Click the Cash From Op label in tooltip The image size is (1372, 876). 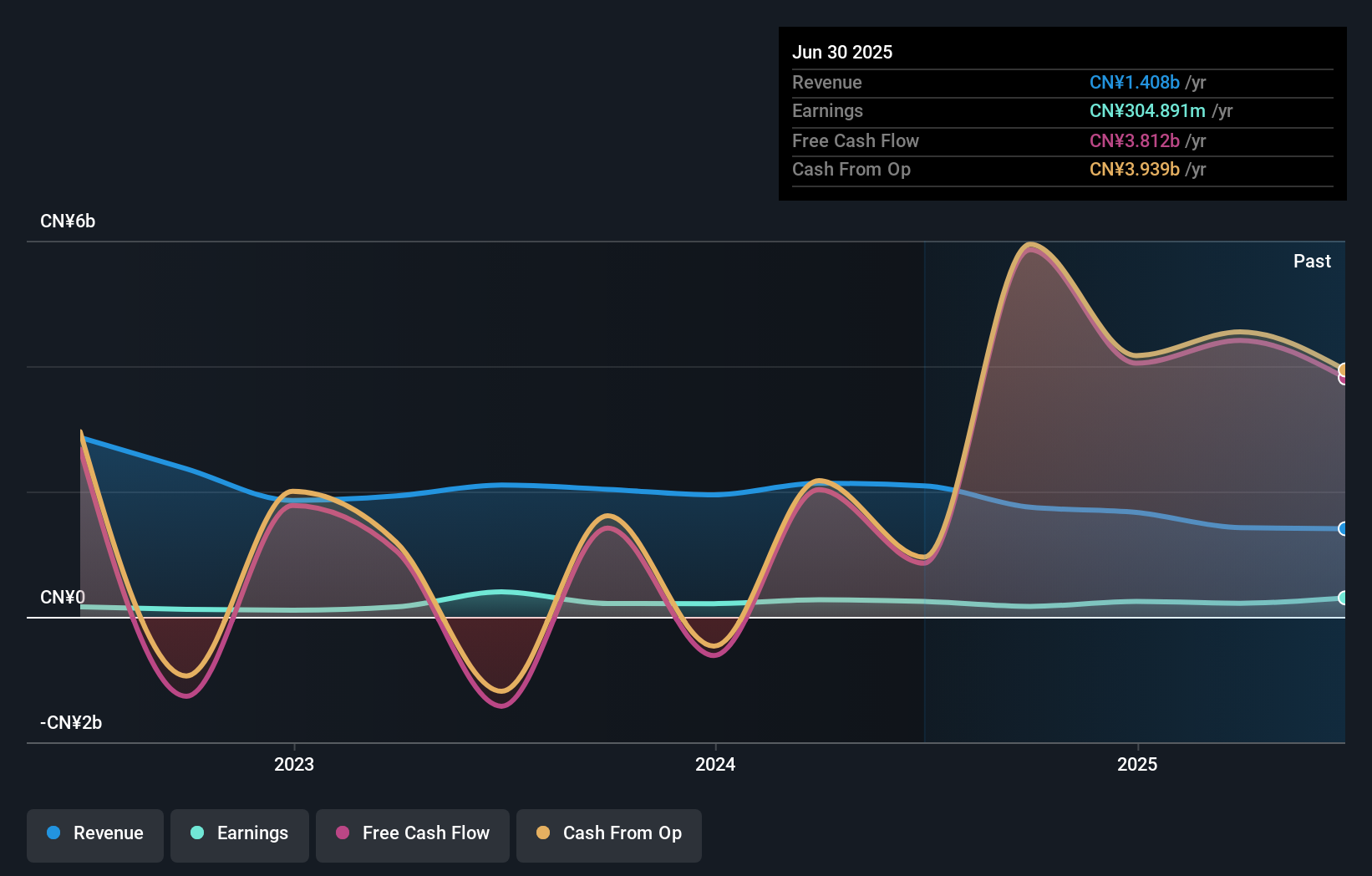pyautogui.click(x=851, y=170)
